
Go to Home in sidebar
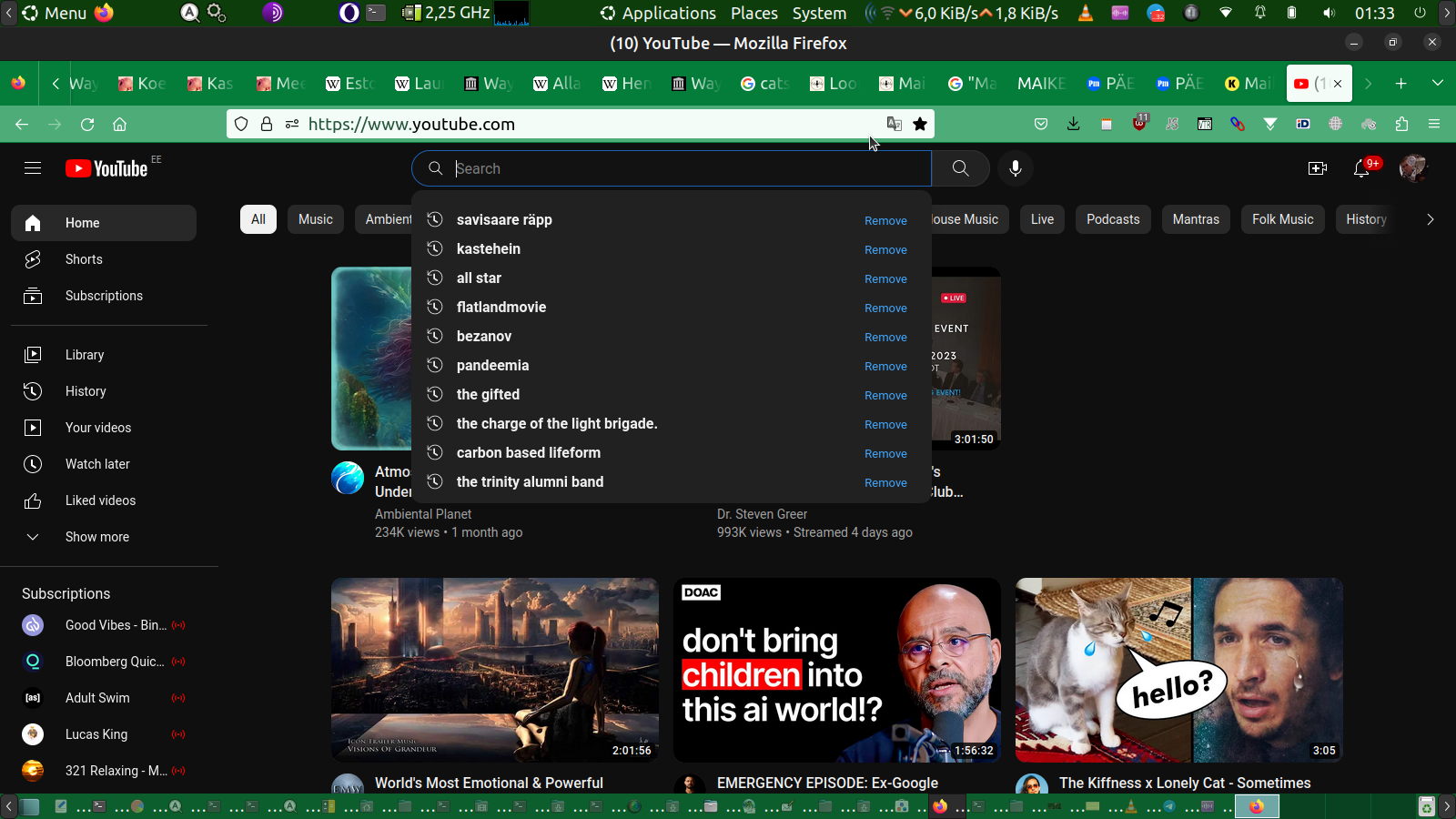click(x=104, y=223)
